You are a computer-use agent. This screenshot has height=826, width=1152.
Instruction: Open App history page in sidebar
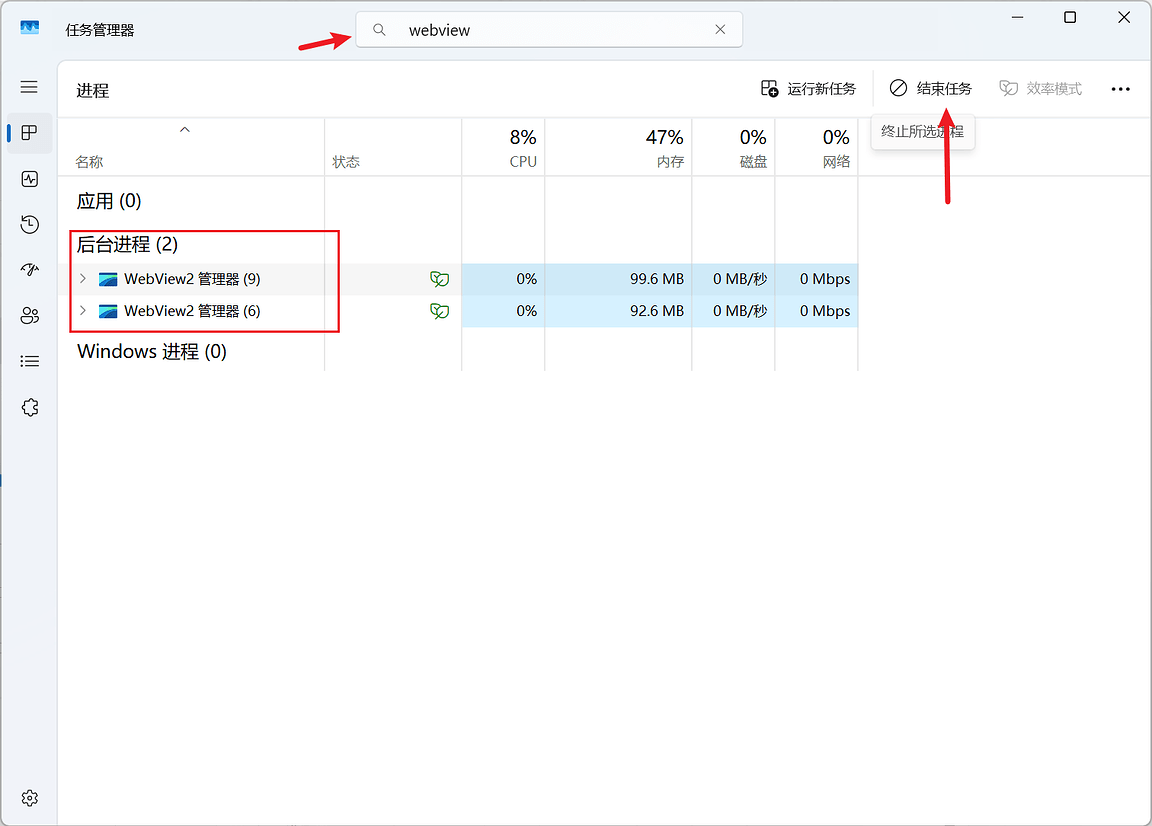[x=29, y=225]
